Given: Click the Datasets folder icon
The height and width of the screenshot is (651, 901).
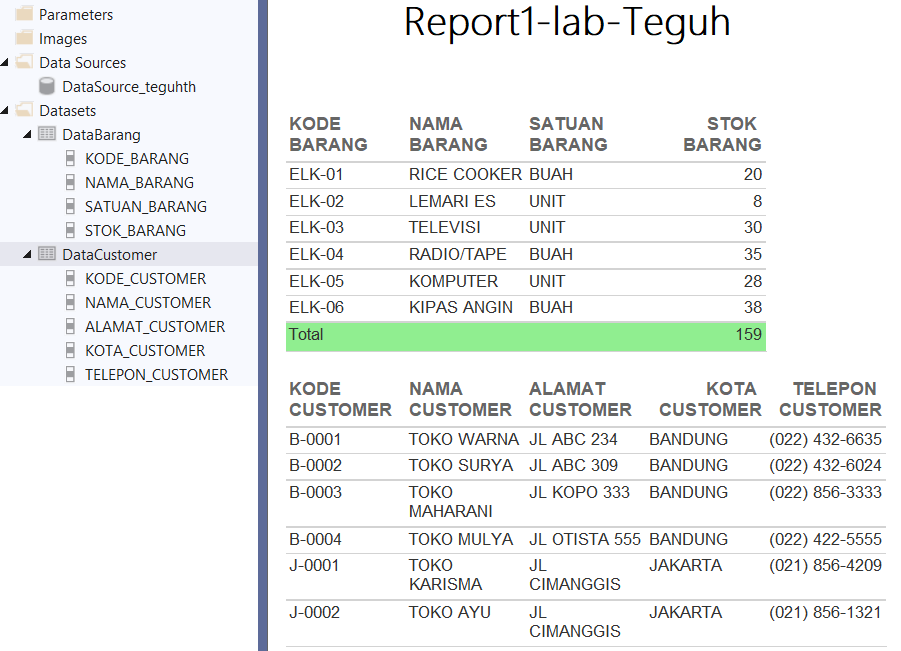Looking at the screenshot, I should click(x=24, y=110).
